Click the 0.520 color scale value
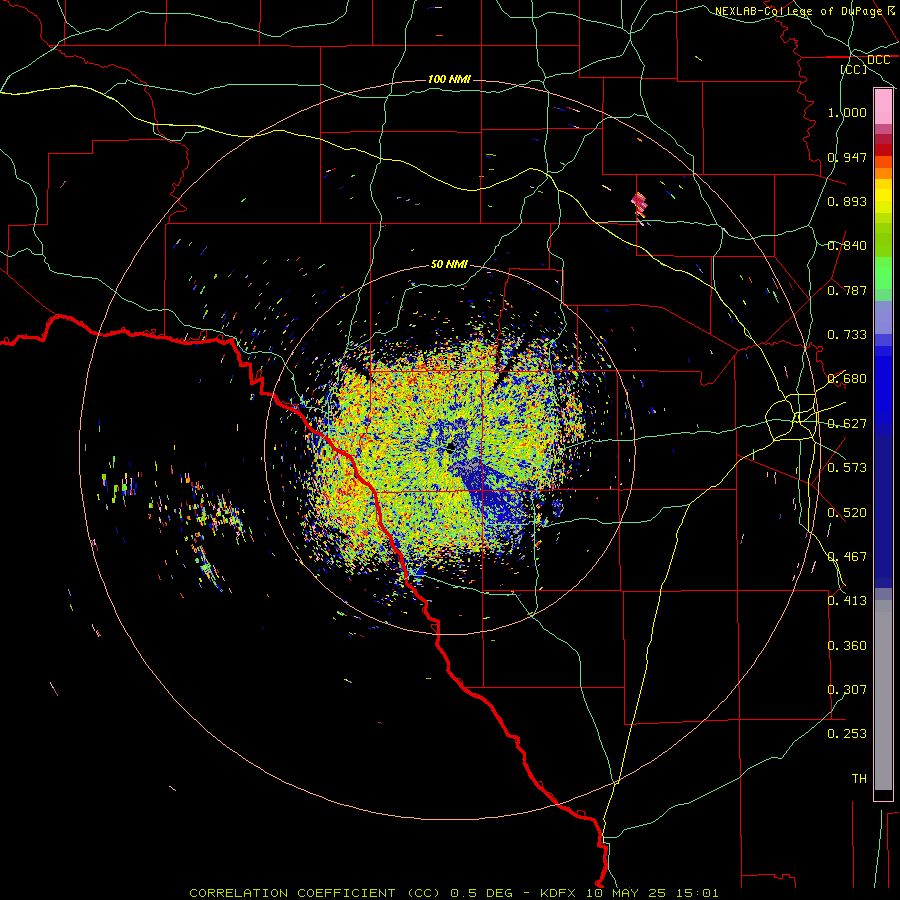 coord(847,513)
